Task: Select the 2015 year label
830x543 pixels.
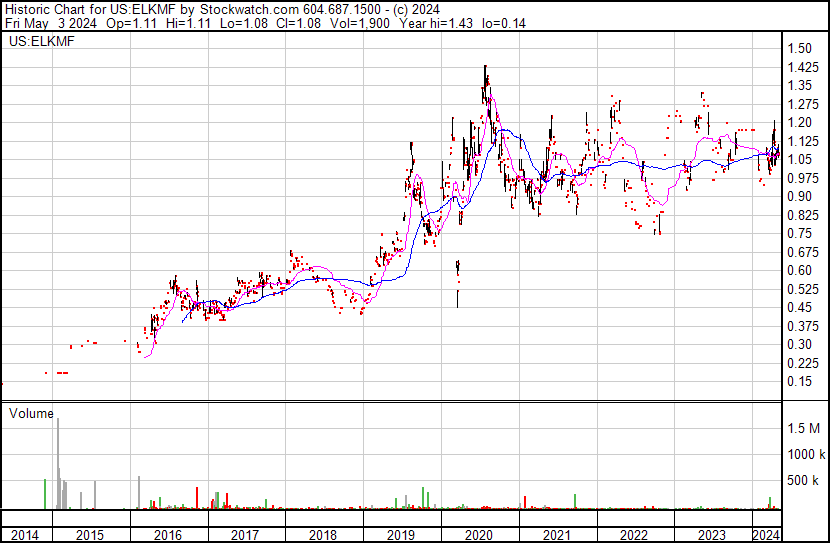Action: tap(89, 535)
